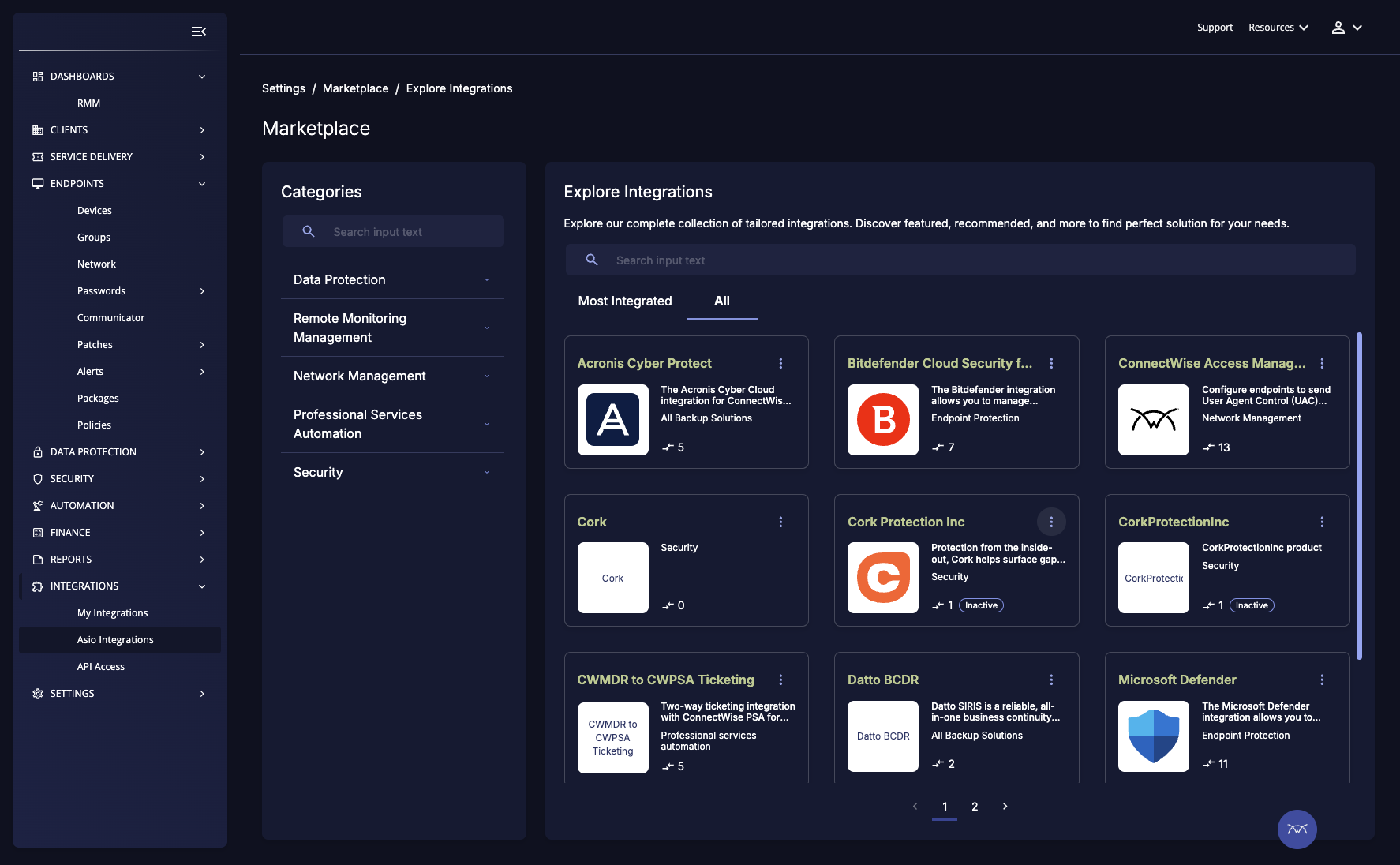Switch to the Most Integrated tab
Image resolution: width=1400 pixels, height=865 pixels.
(625, 301)
